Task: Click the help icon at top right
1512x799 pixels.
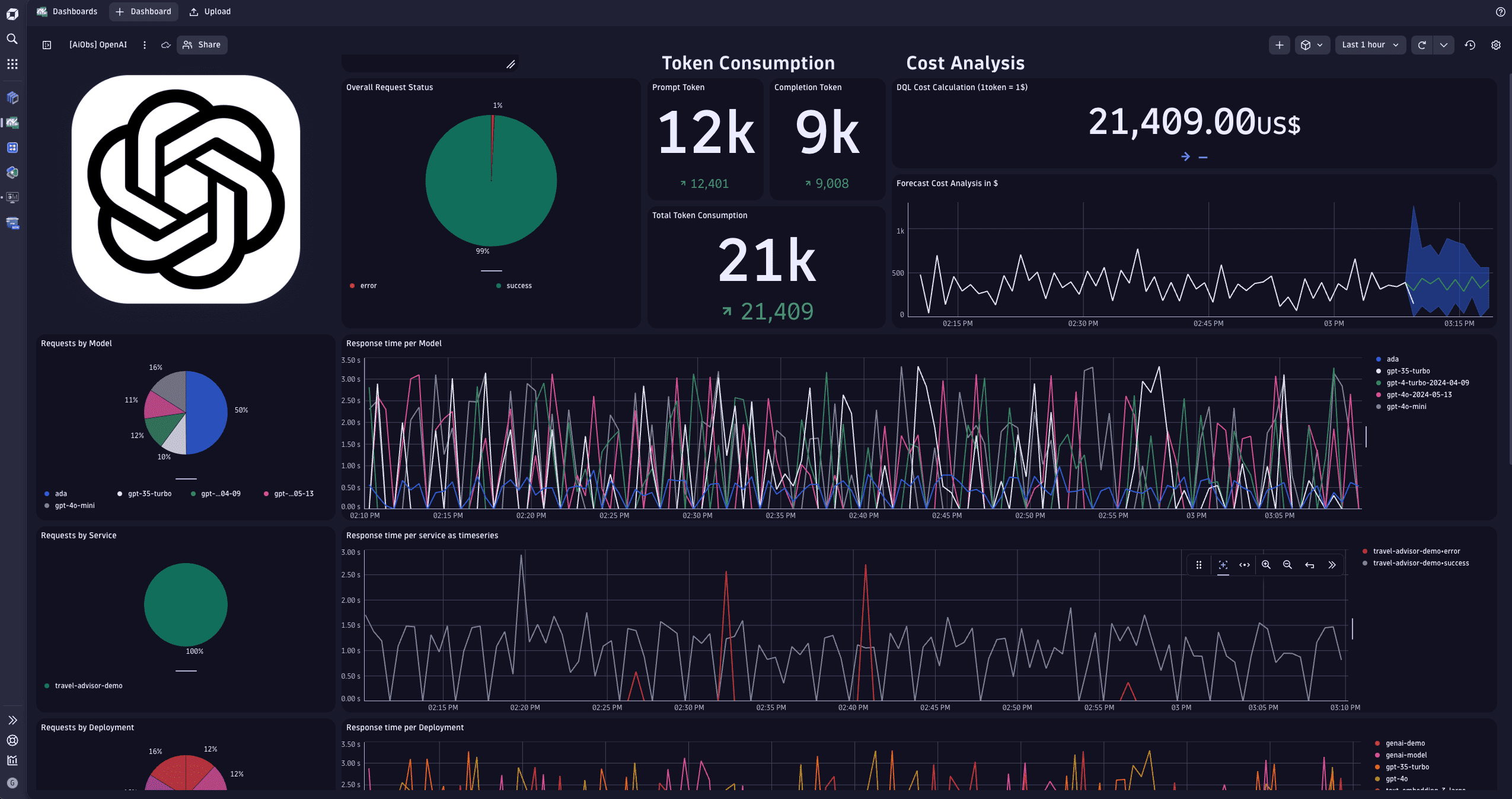Action: coord(1501,12)
